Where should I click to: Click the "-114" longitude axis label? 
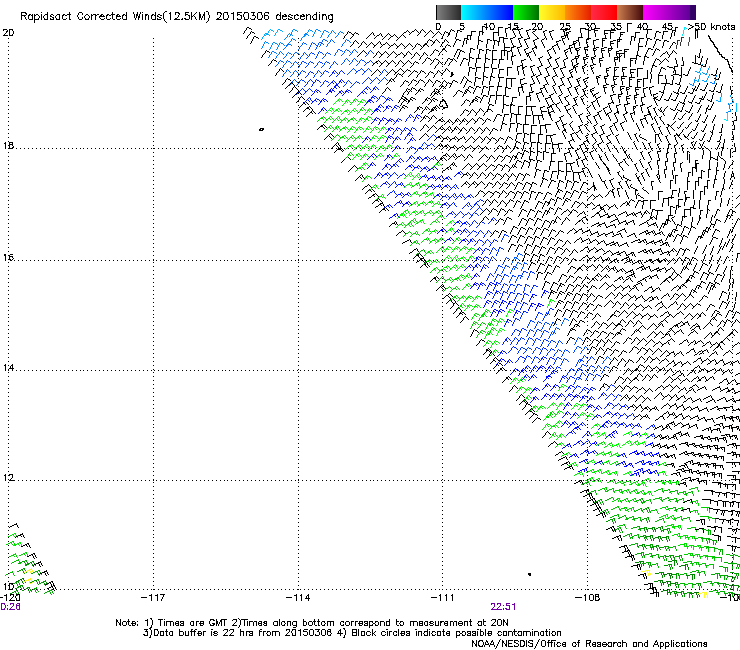(298, 598)
